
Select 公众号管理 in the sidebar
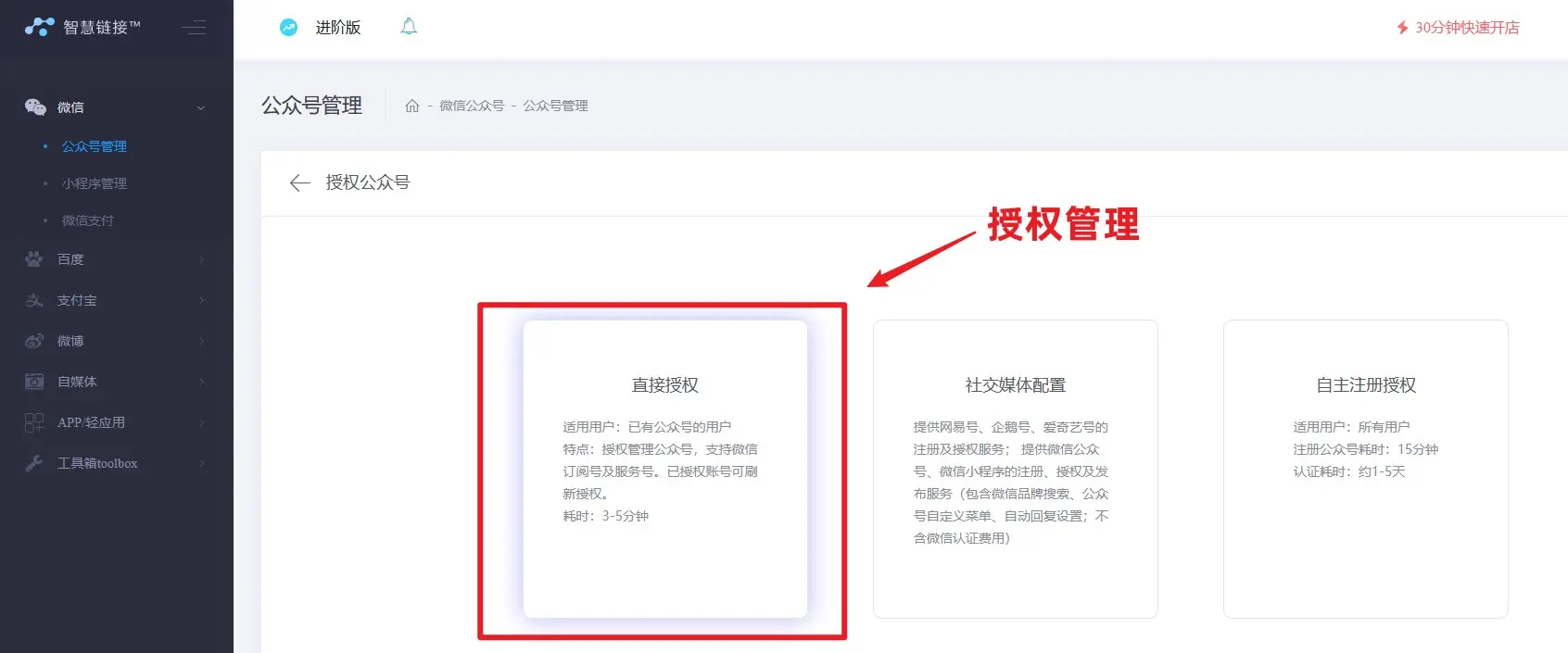tap(95, 146)
